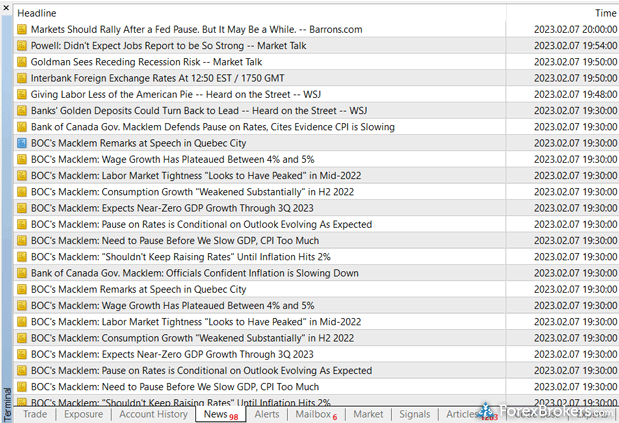Click the news icon beside Markets Should Rally headline

point(22,29)
